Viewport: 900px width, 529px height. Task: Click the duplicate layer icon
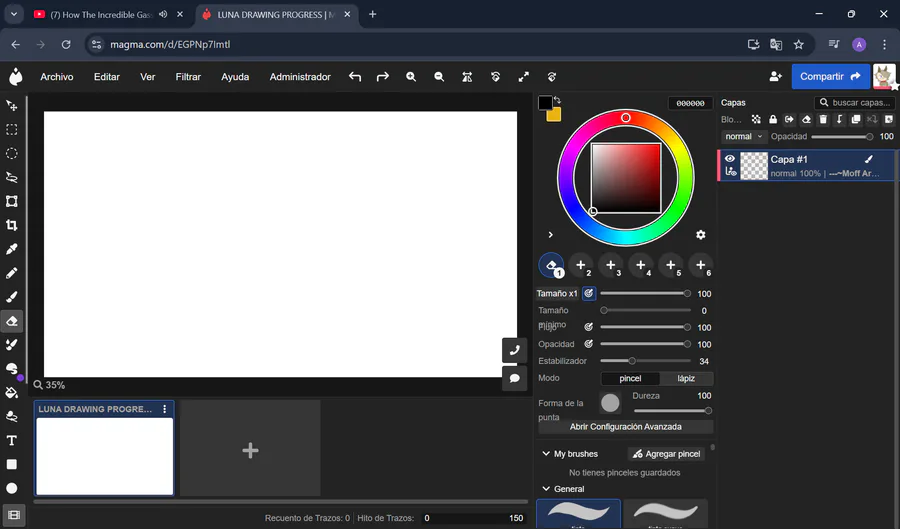pos(856,119)
